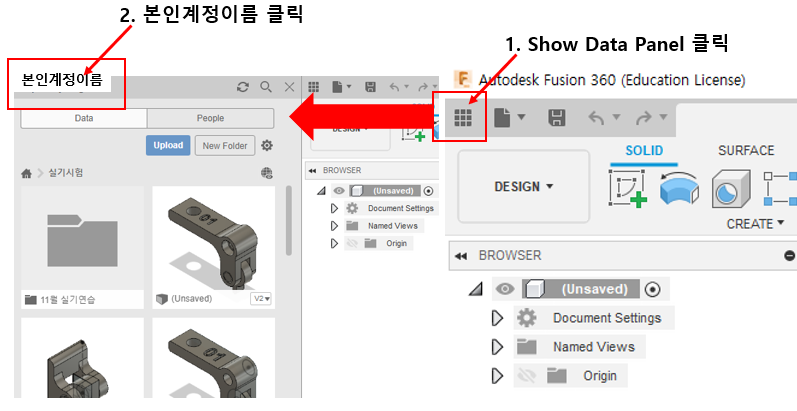The height and width of the screenshot is (411, 797).
Task: Click Redo arrow in enlarged toolbar
Action: tap(643, 118)
